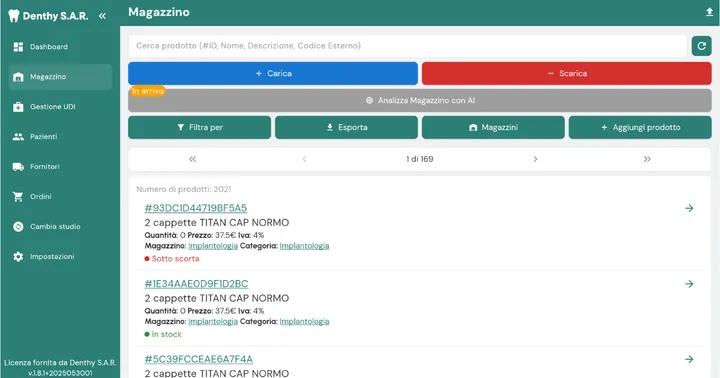Click the '1 di 169' page indicator
720x378 pixels.
pyautogui.click(x=420, y=159)
